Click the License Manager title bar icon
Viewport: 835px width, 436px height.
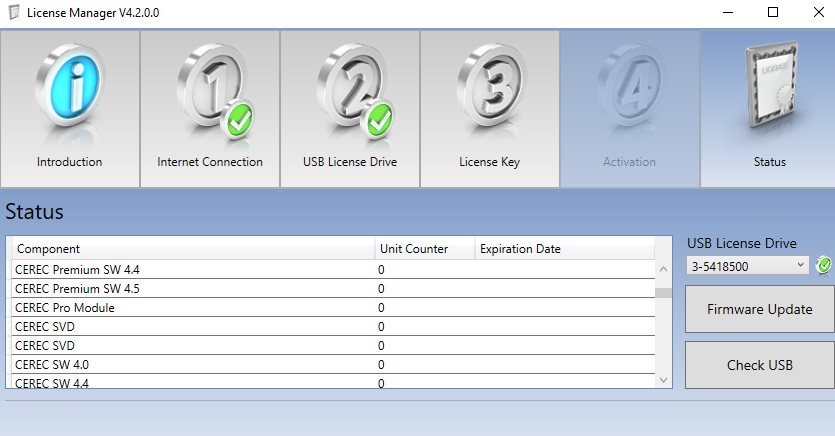click(14, 12)
